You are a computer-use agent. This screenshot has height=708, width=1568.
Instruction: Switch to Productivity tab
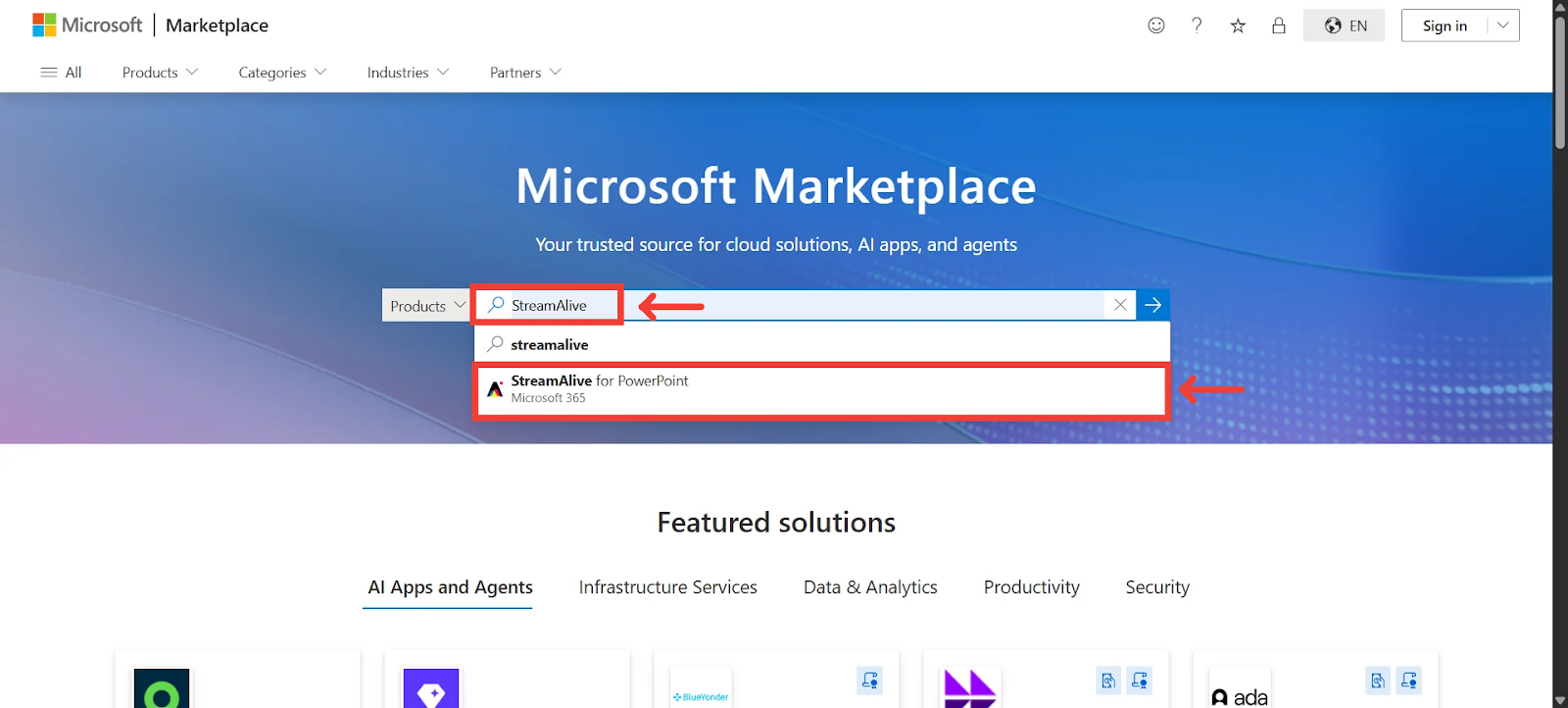pyautogui.click(x=1032, y=587)
